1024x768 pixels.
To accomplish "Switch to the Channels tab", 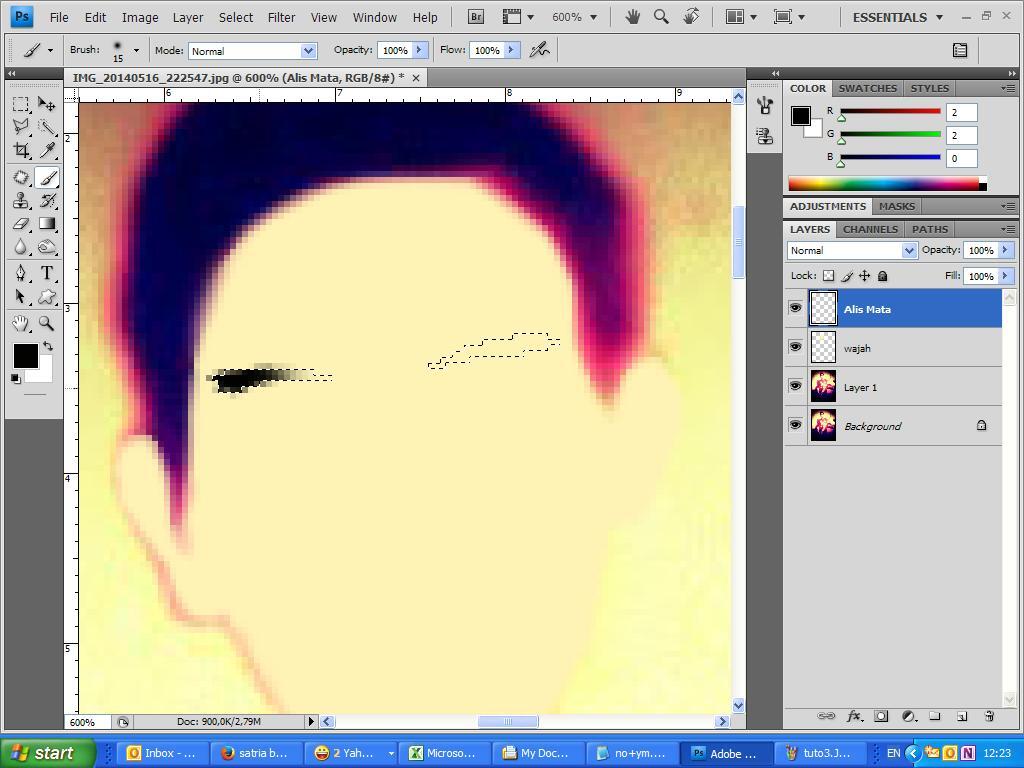I will [x=870, y=229].
